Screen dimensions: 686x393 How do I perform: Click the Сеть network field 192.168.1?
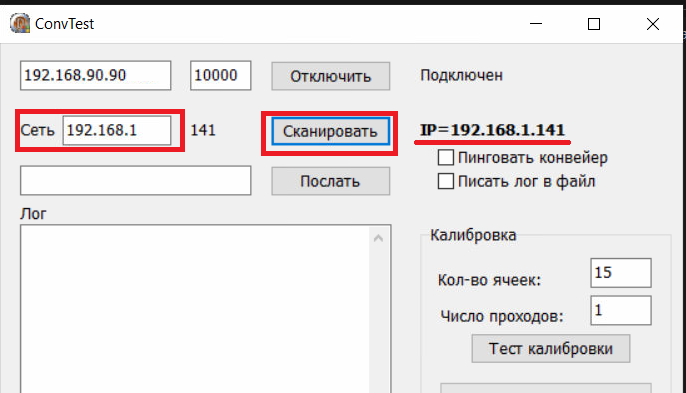(x=117, y=130)
